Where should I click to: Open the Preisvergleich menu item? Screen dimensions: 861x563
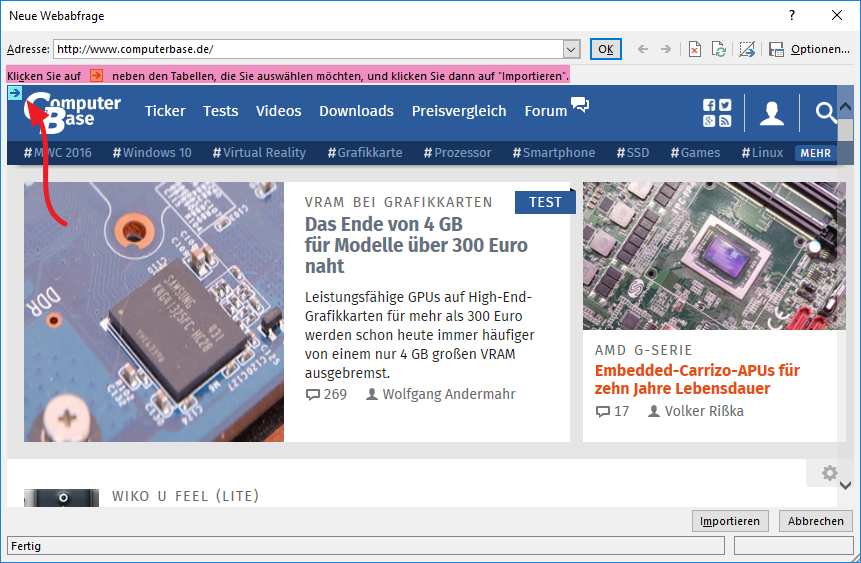click(x=459, y=111)
